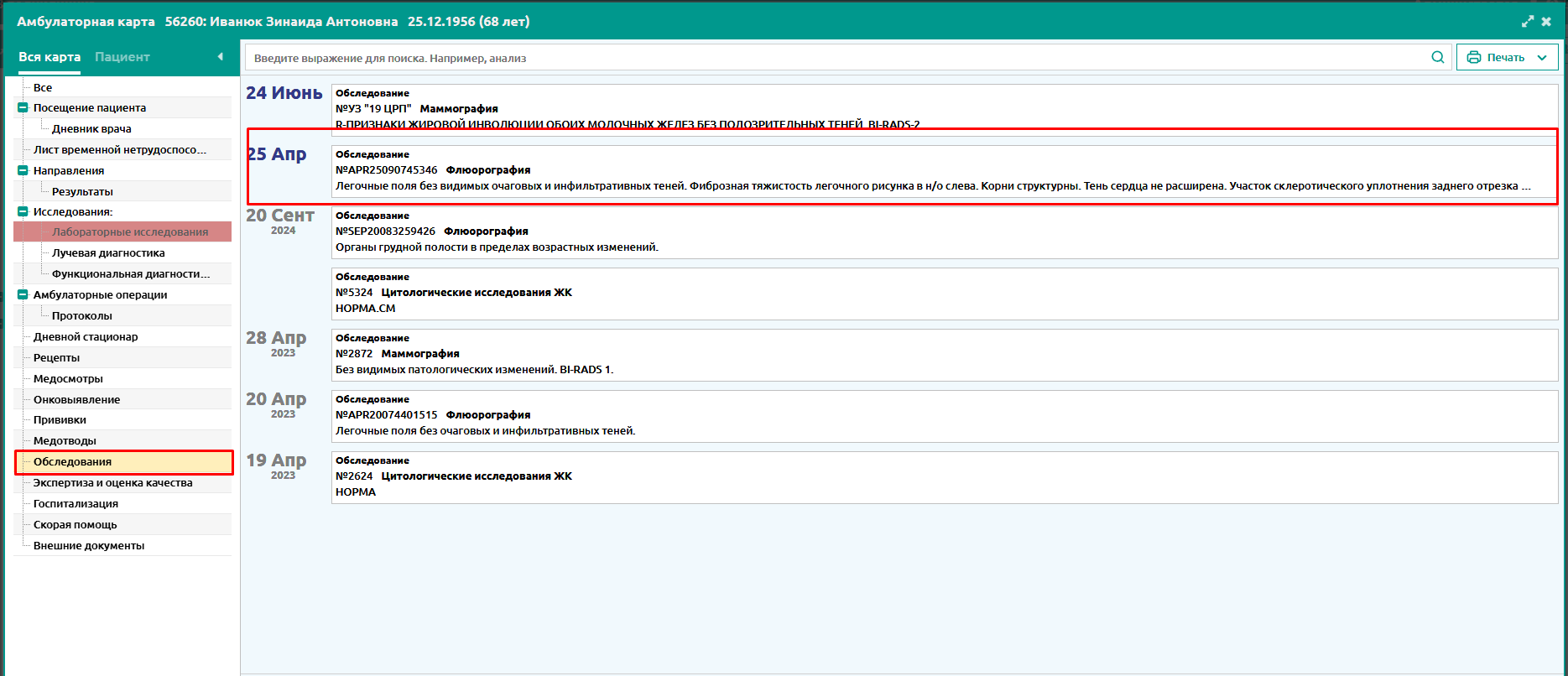This screenshot has width=1568, height=676.
Task: Open the Печать dropdown arrow
Action: (1542, 57)
